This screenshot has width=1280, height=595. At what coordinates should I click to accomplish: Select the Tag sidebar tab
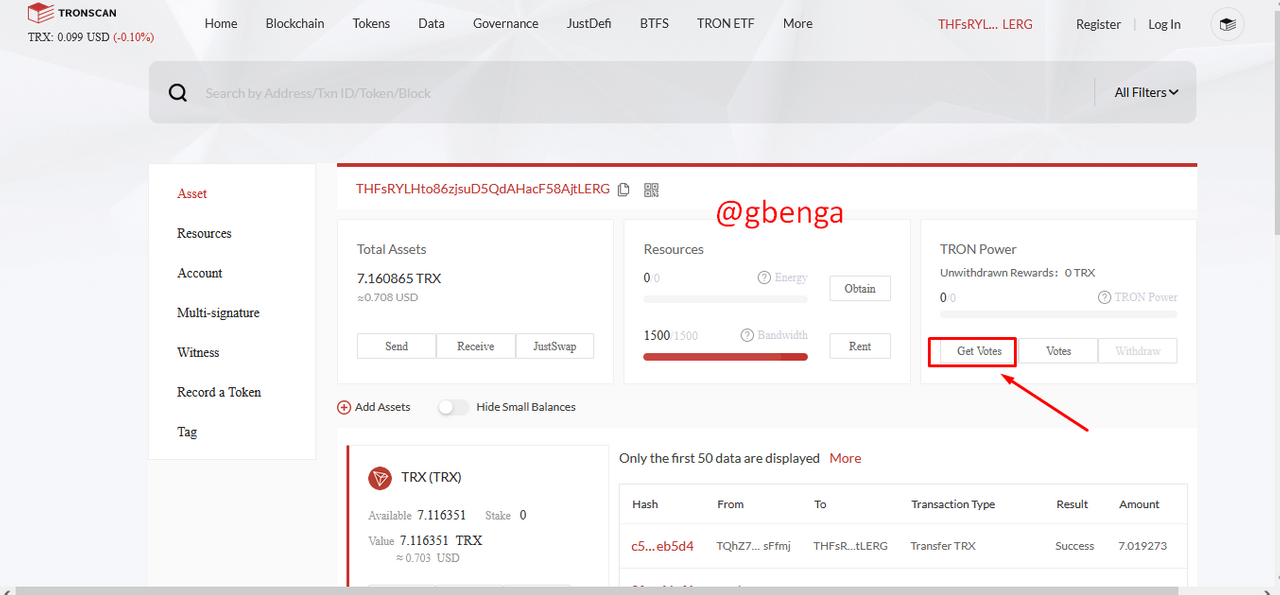[187, 432]
